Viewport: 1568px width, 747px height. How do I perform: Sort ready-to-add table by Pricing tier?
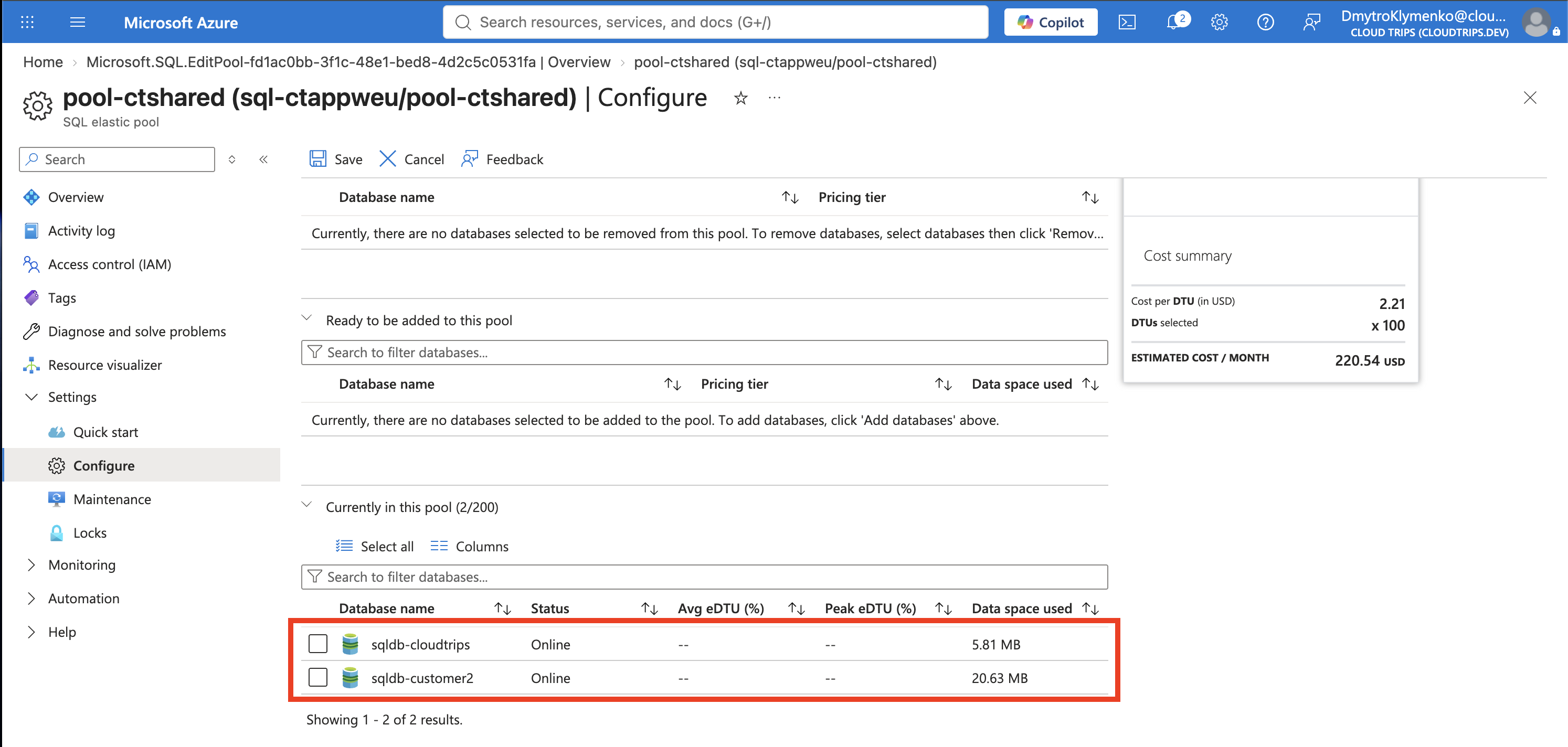(944, 384)
